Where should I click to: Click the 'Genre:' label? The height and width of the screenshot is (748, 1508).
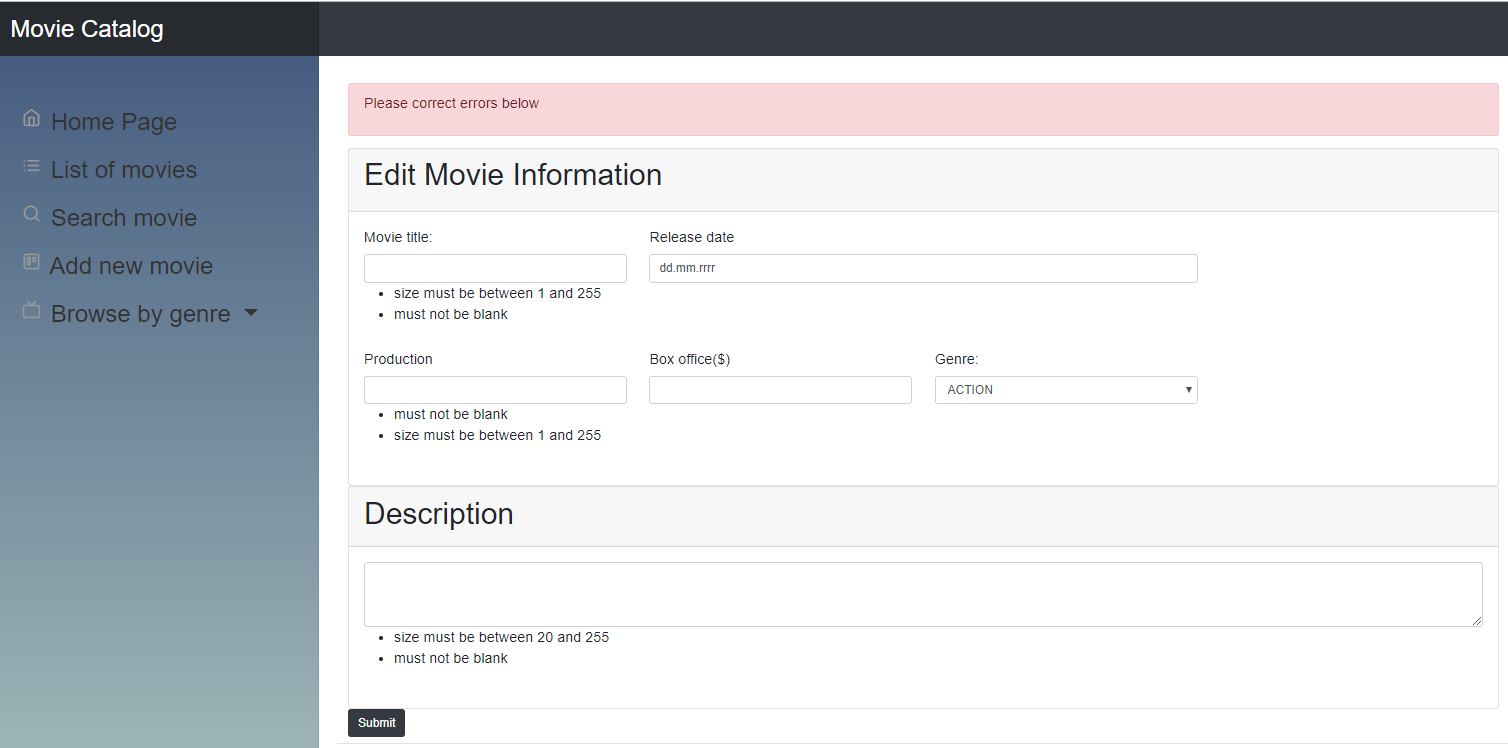(x=957, y=359)
